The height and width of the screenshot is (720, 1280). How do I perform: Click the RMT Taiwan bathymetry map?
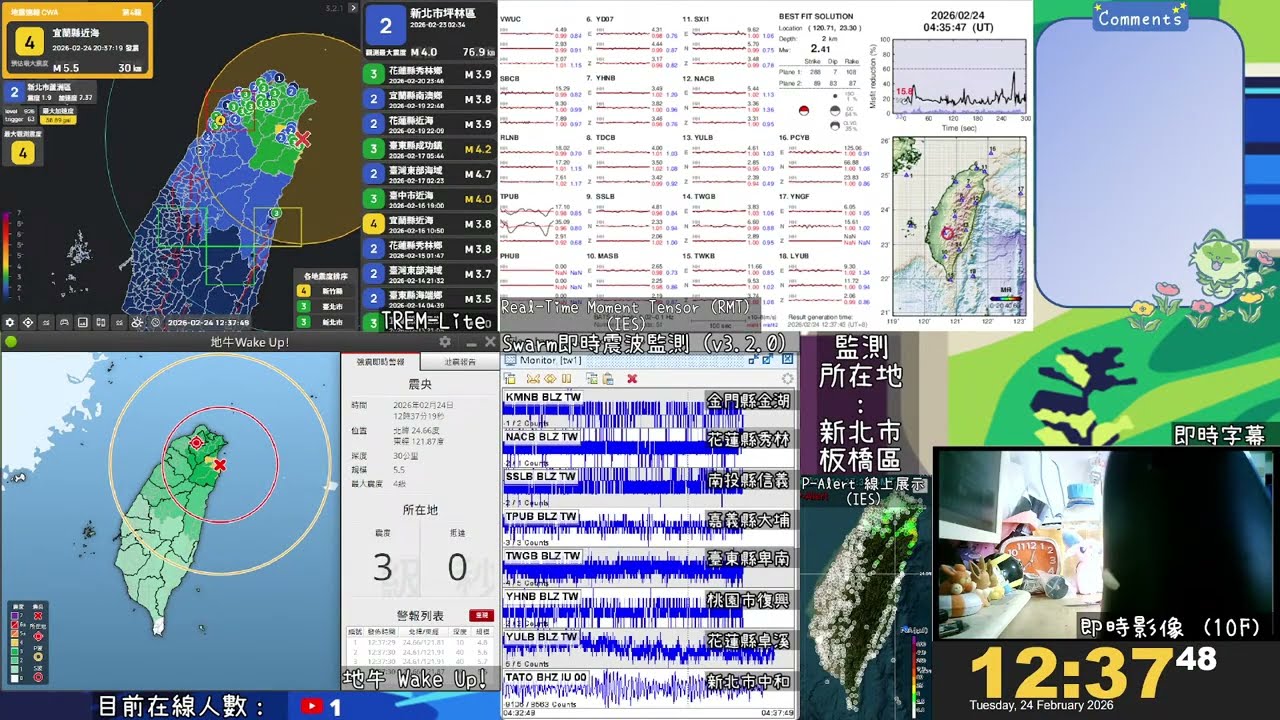coord(960,226)
